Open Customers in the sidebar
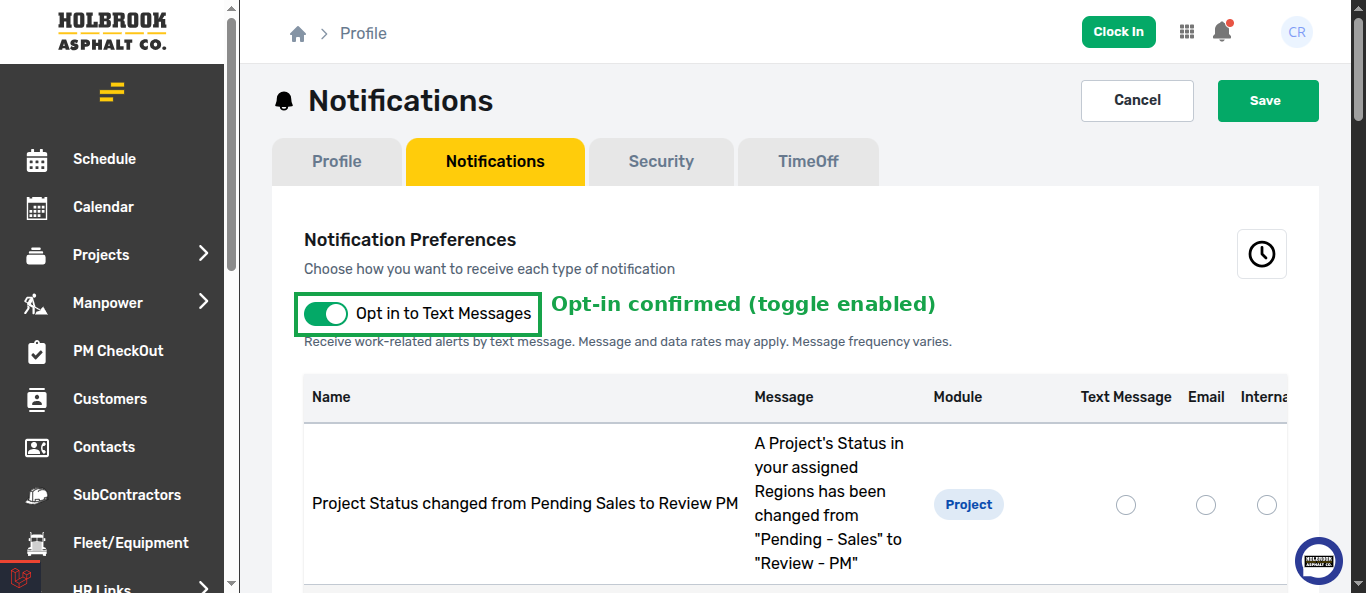The image size is (1366, 593). click(x=110, y=399)
